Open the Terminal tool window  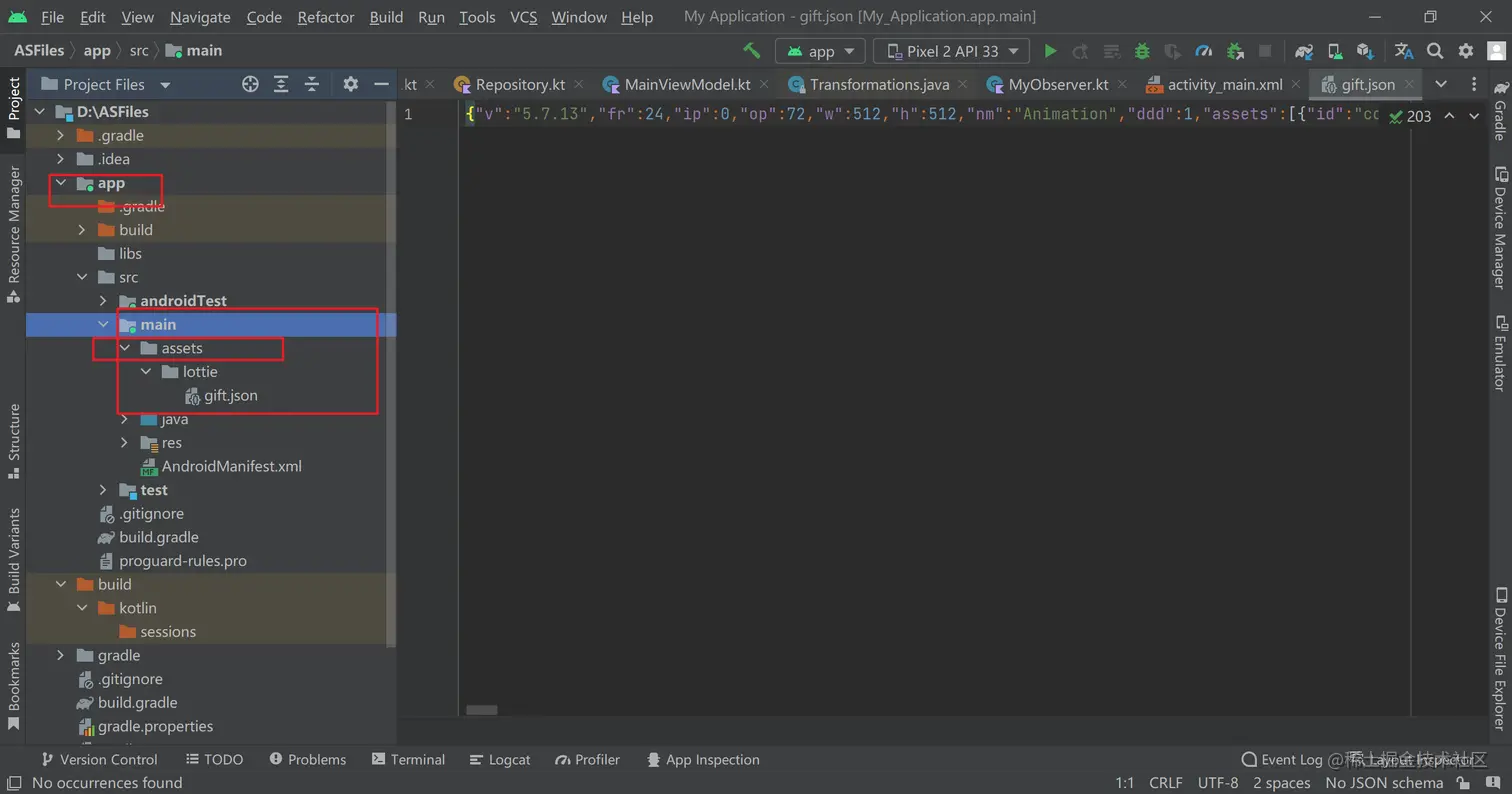[x=407, y=760]
